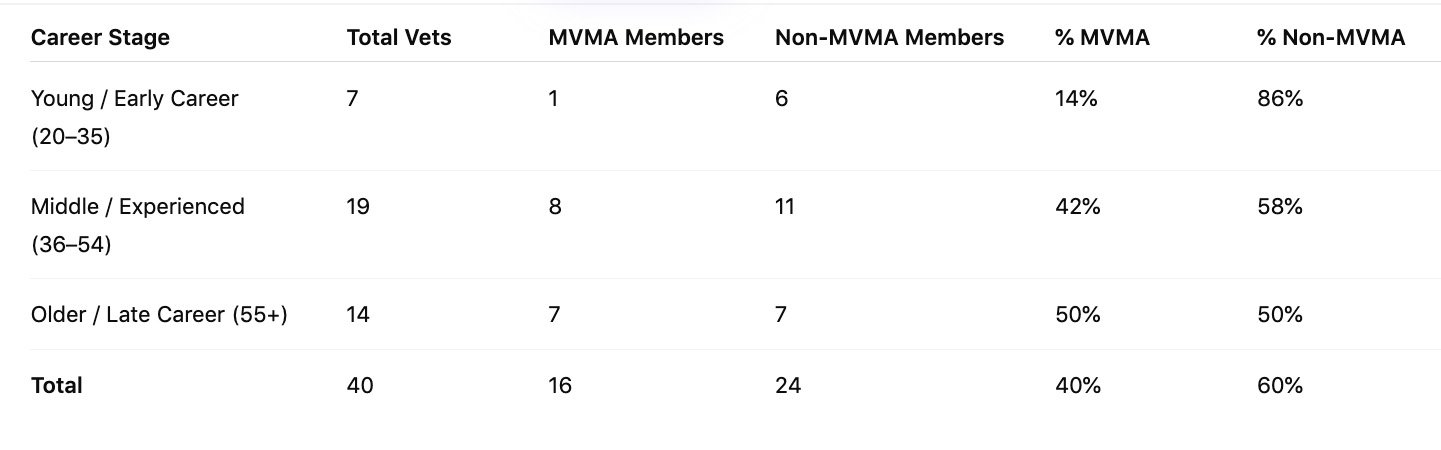Select the 14% MVMA percentage cell

click(1077, 99)
